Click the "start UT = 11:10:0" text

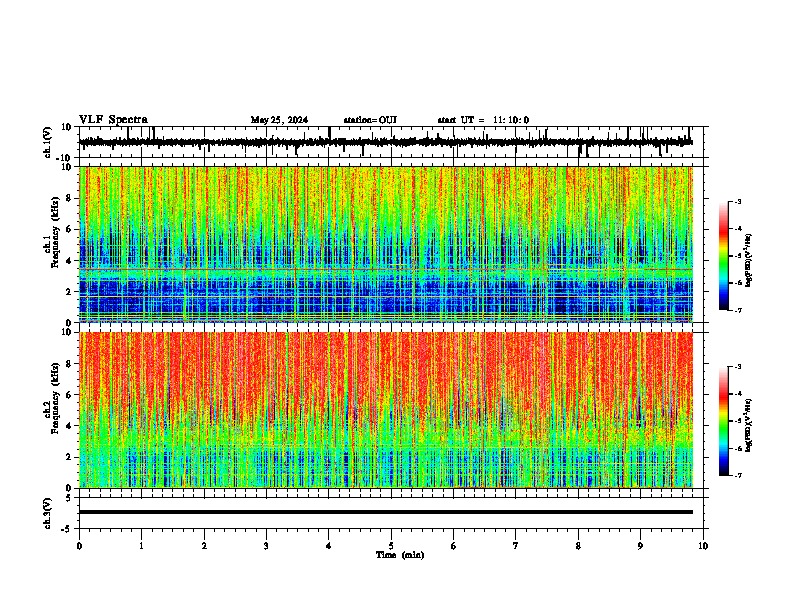[483, 120]
